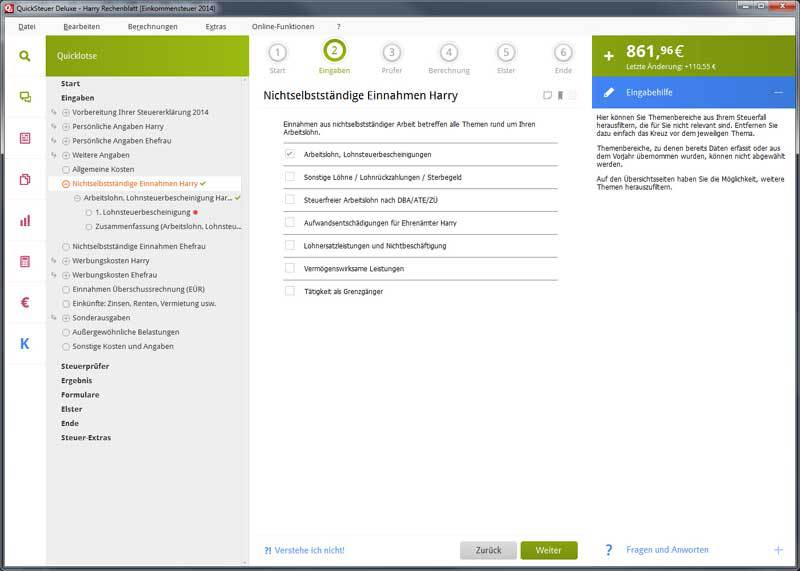The image size is (800, 571).
Task: Open the pink form sheet sidebar icon
Action: [x=24, y=138]
